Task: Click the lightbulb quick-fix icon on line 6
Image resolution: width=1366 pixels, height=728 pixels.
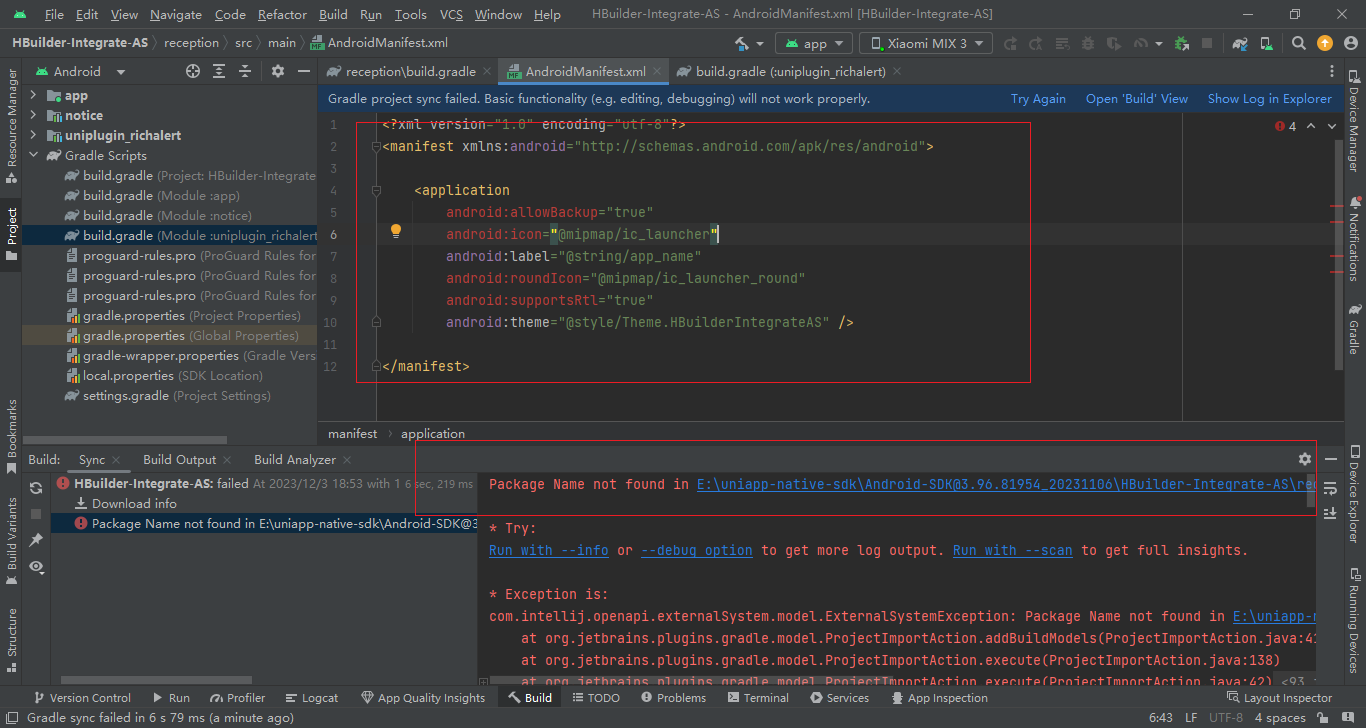Action: point(395,232)
